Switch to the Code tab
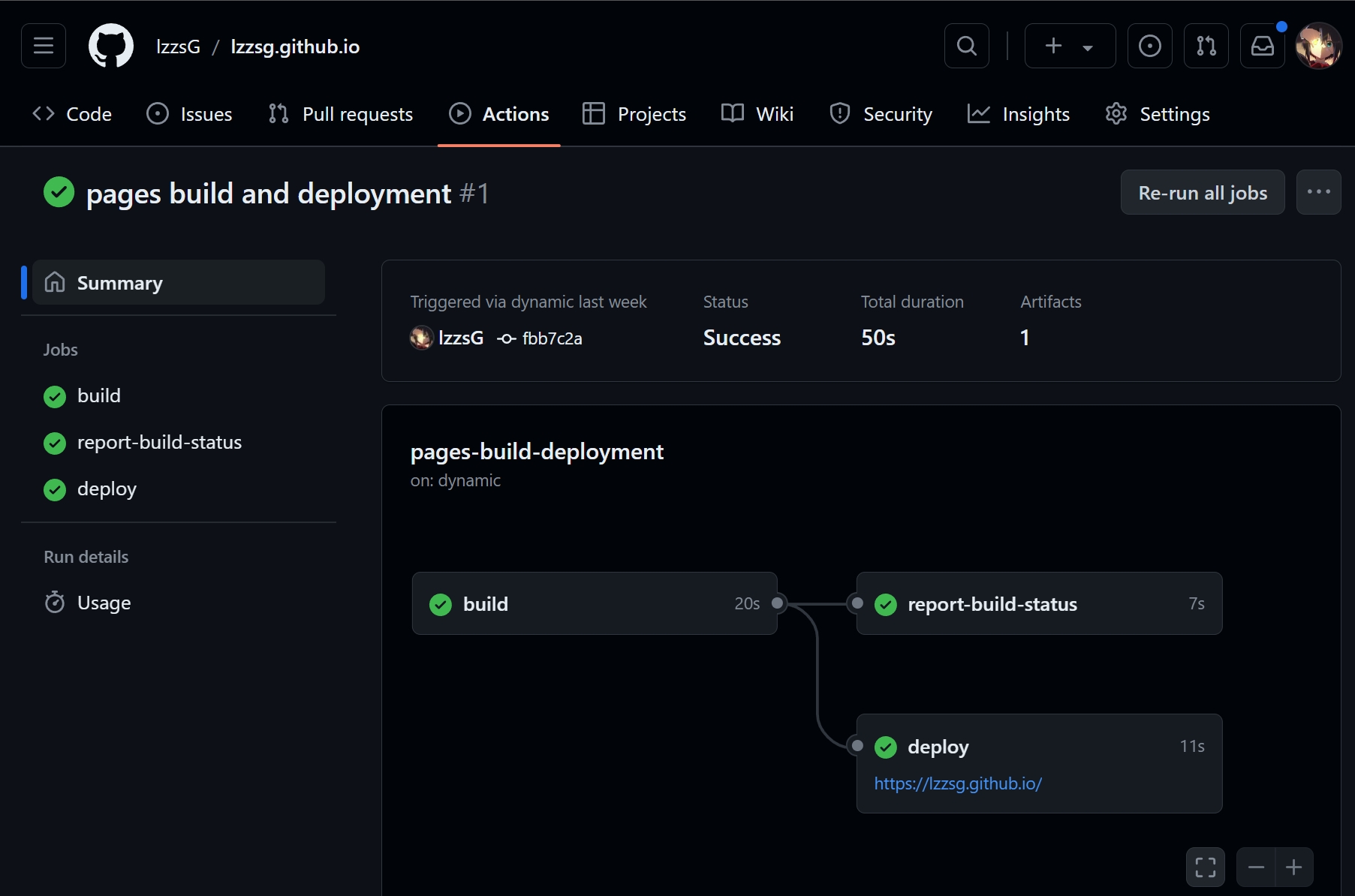The height and width of the screenshot is (896, 1355). (x=72, y=114)
